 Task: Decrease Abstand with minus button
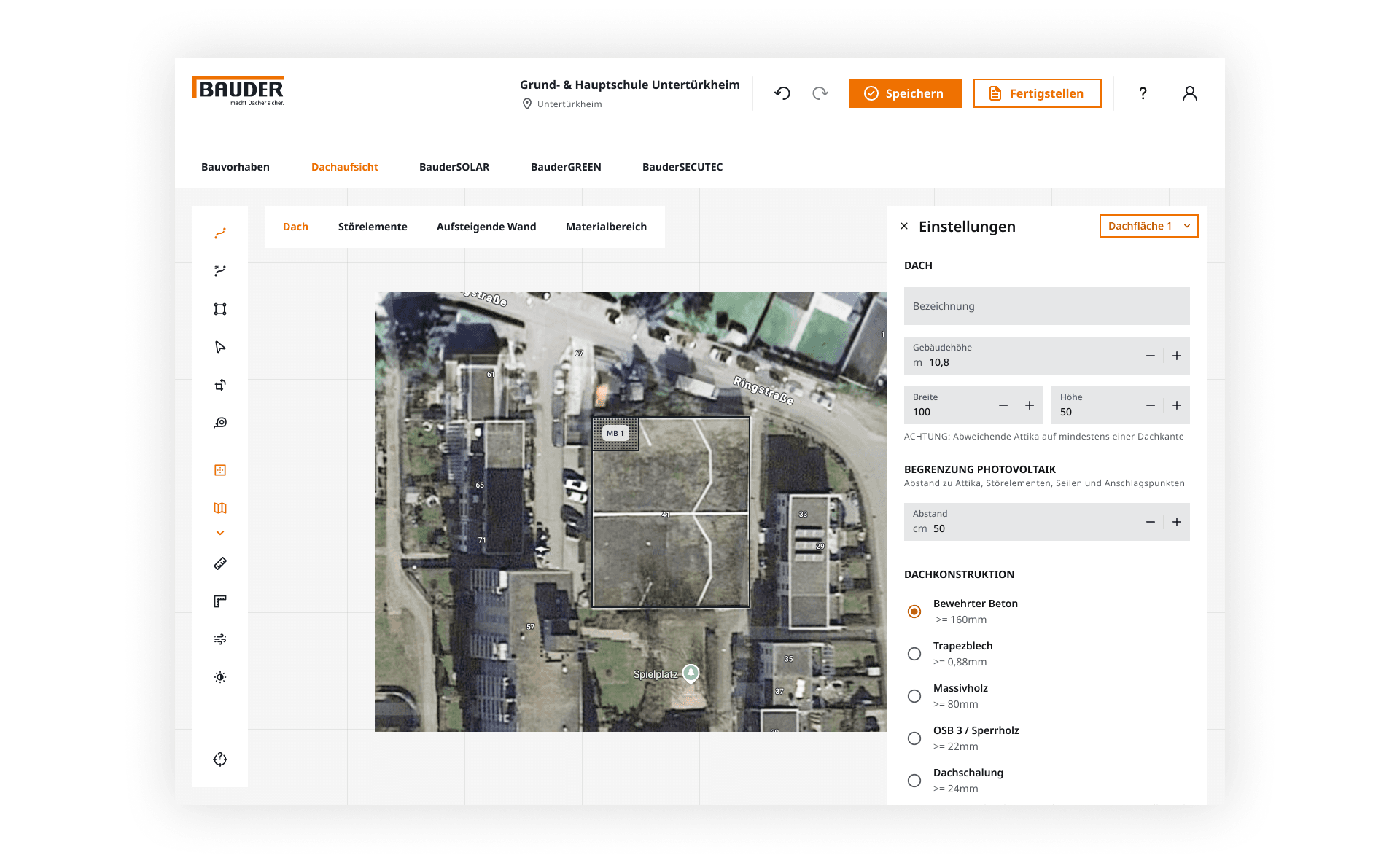[1150, 522]
